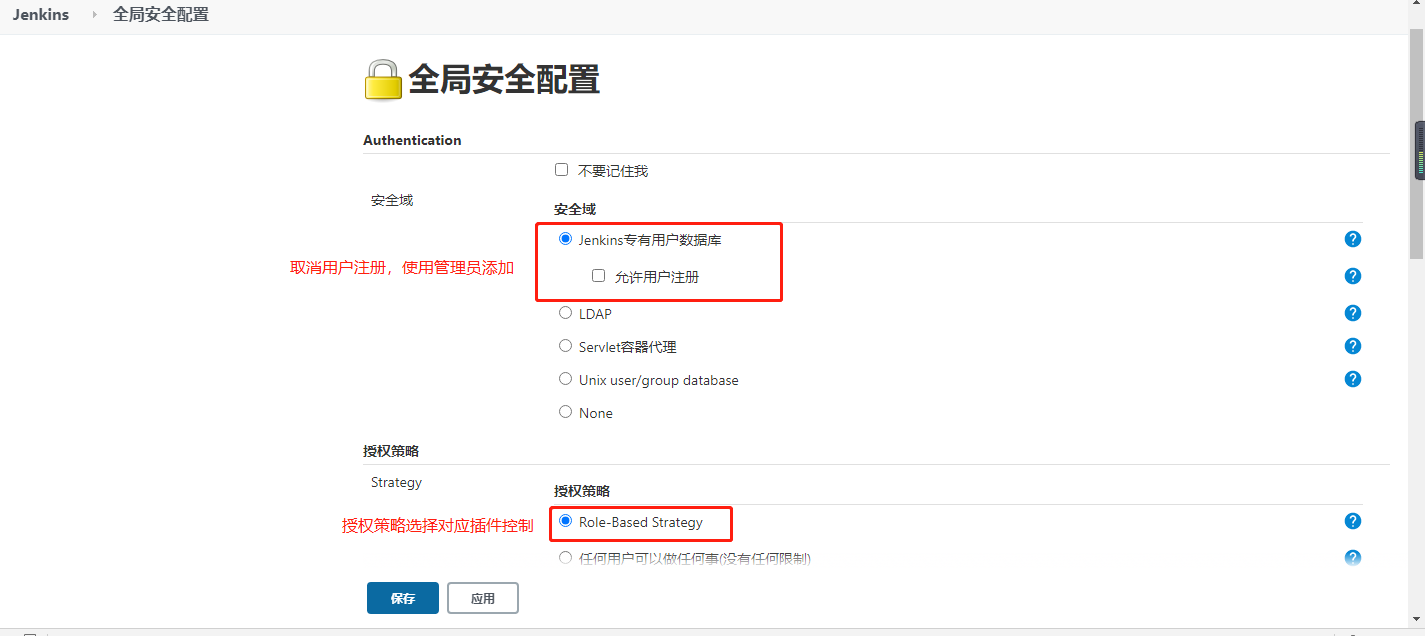Open help icon next to 允许用户注册
Viewport: 1425px width, 636px height.
pyautogui.click(x=1352, y=276)
